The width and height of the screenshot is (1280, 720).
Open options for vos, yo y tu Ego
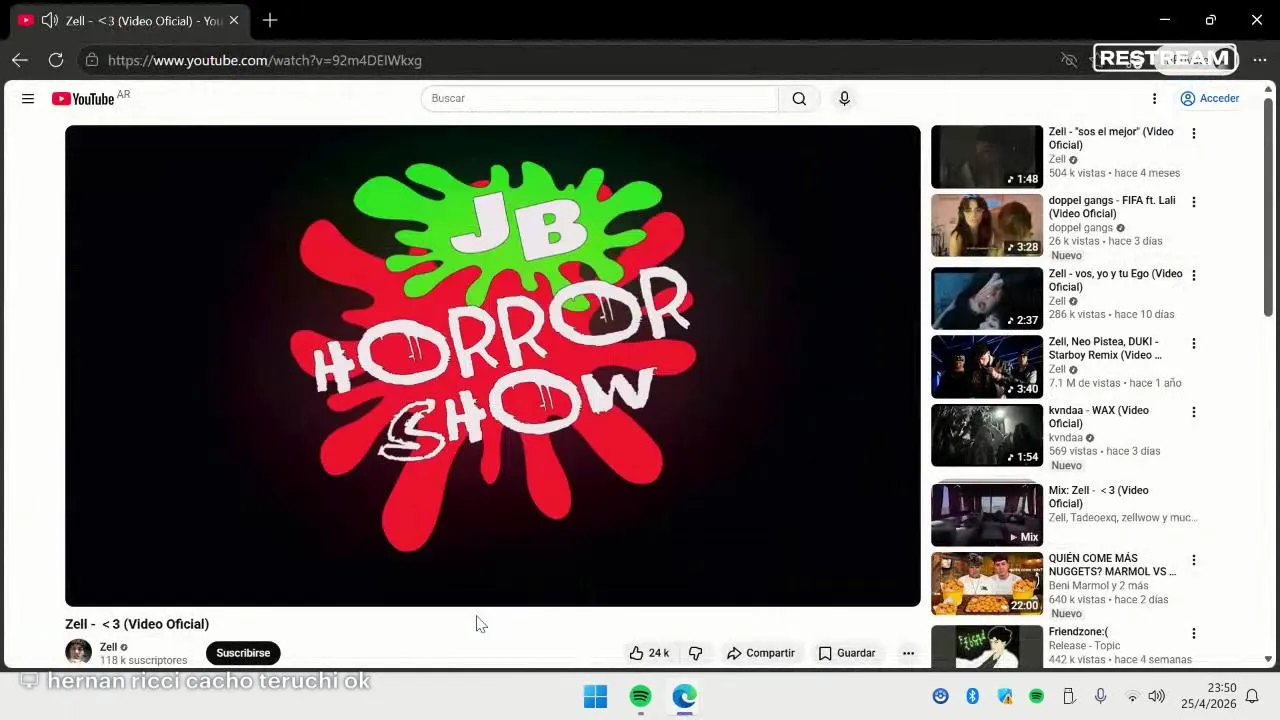[1193, 275]
